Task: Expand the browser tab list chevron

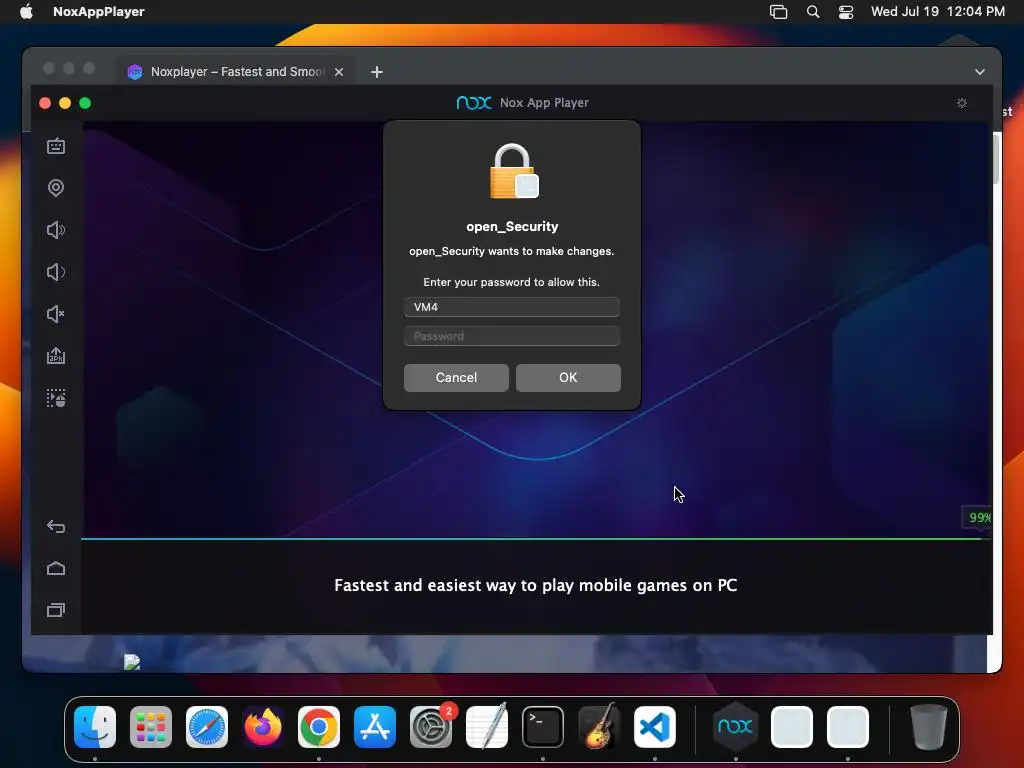Action: point(980,72)
